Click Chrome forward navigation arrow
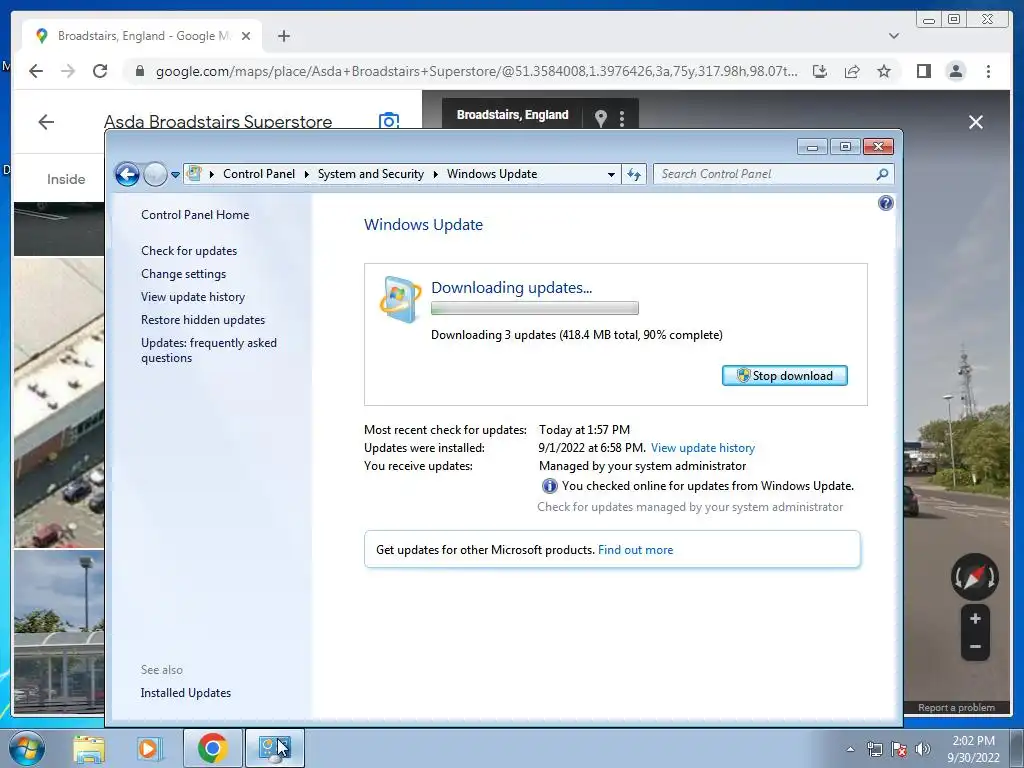The image size is (1024, 768). pos(68,71)
